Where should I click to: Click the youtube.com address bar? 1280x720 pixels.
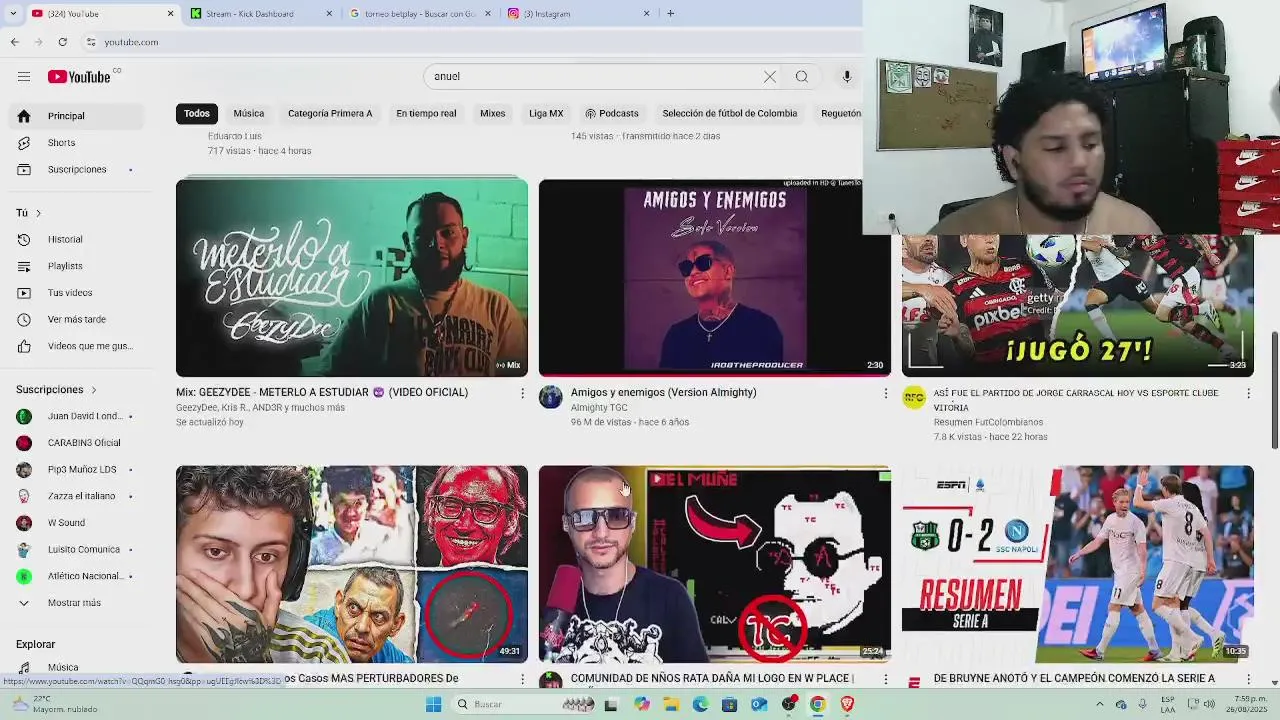(x=470, y=42)
